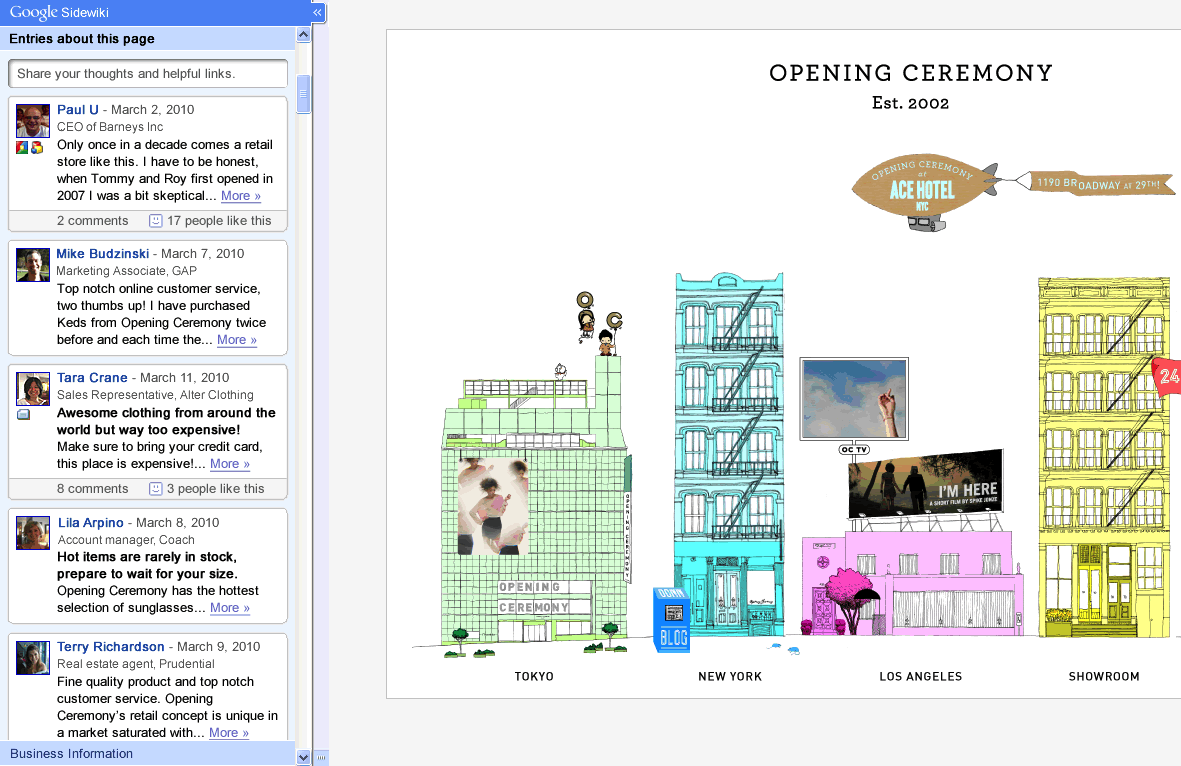Image resolution: width=1181 pixels, height=766 pixels.
Task: View the 2 comments on Paul U's entry
Action: 93,221
